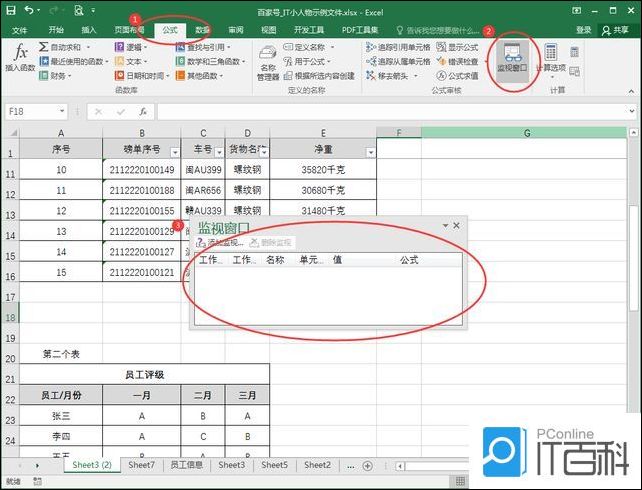Switch to the Insert (插入) tab

pos(88,30)
